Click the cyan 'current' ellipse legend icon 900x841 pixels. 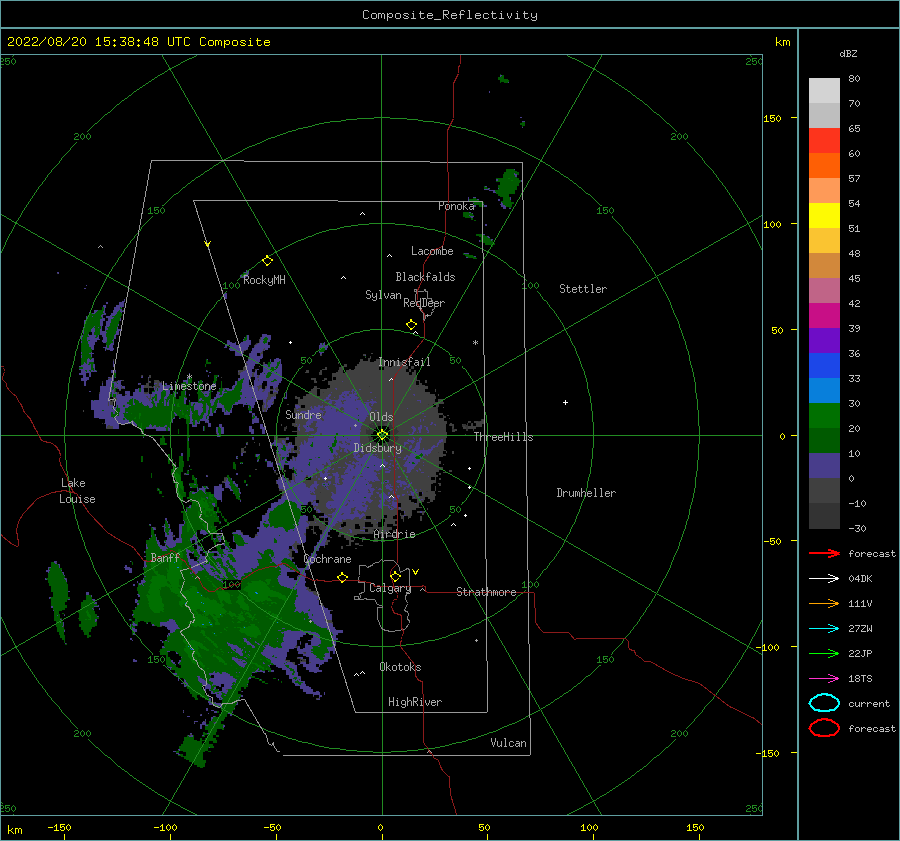coord(824,703)
